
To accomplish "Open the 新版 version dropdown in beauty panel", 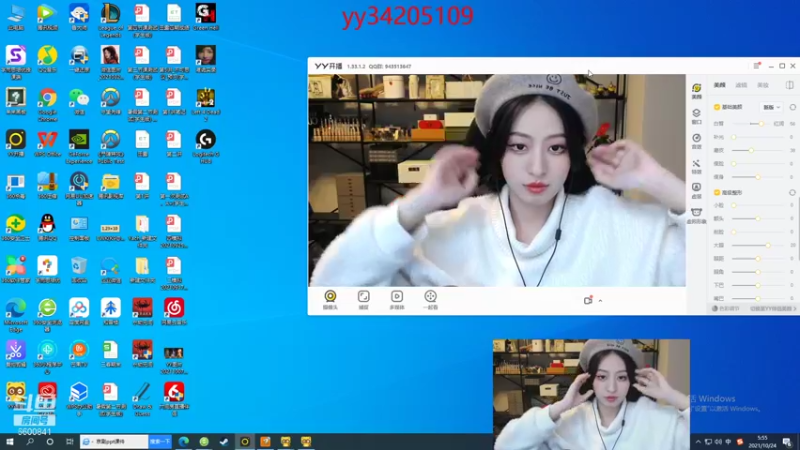I will 771,107.
